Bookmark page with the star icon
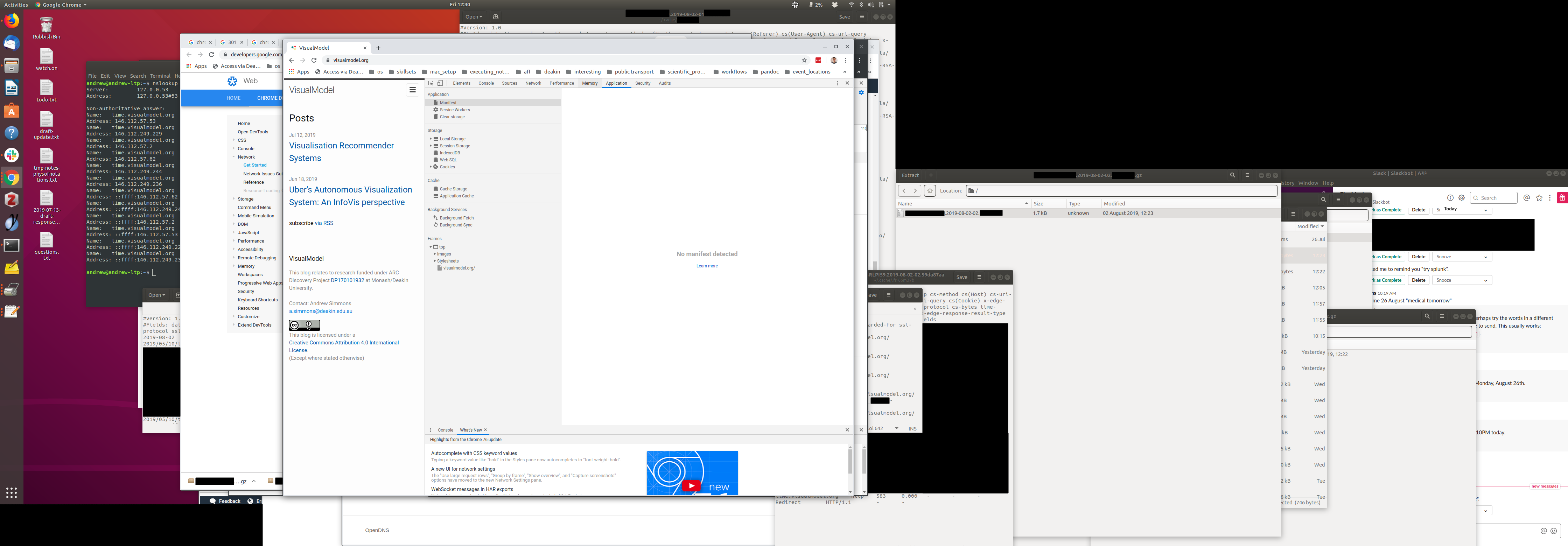1568x546 pixels. pyautogui.click(x=804, y=60)
